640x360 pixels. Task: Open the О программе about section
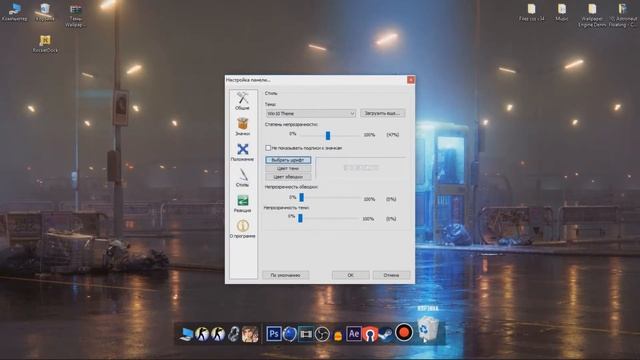click(x=242, y=229)
